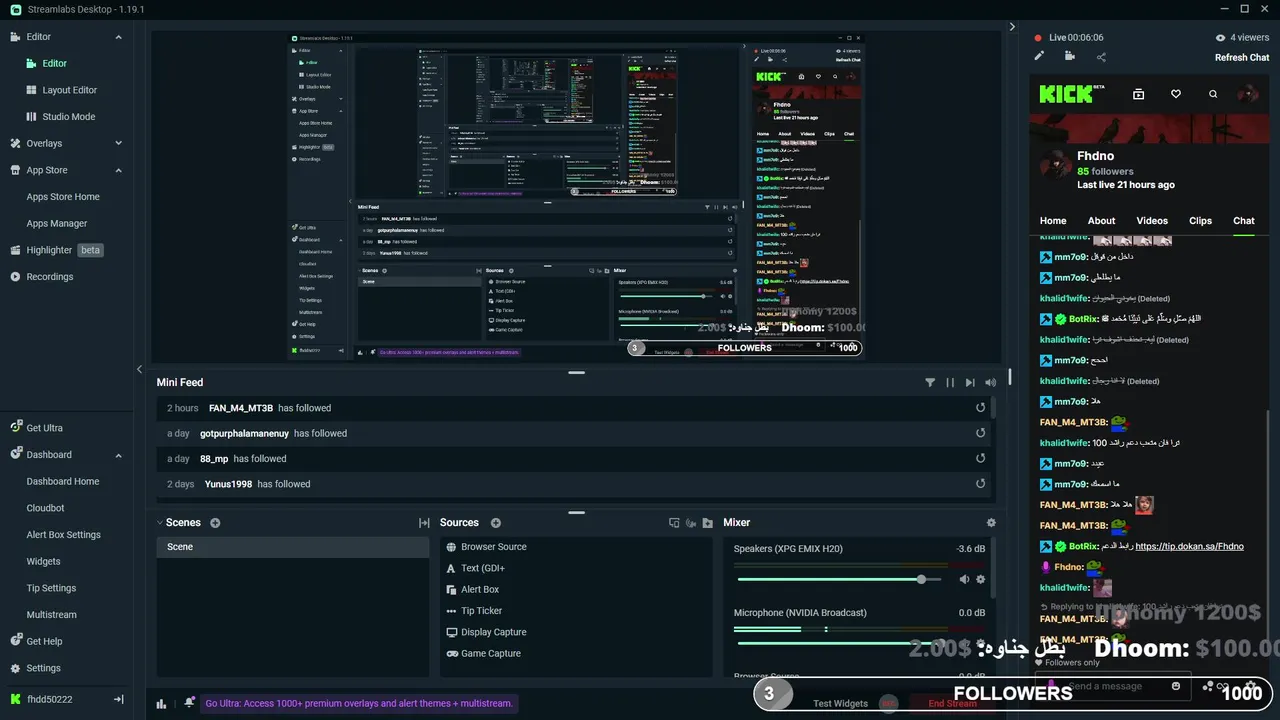Expand the Overlays section
This screenshot has height=720, width=1280.
coord(118,143)
